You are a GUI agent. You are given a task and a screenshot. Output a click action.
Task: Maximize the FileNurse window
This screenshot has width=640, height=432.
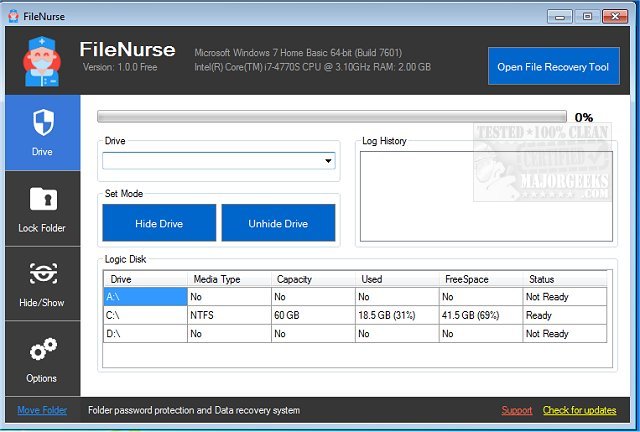[x=587, y=17]
